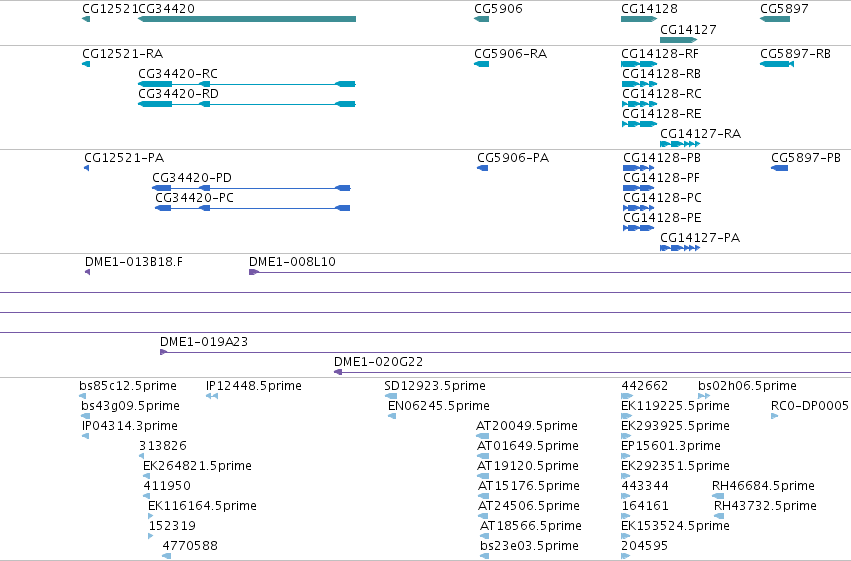Screen dimensions: 851x561
Task: Select clone DME1-020G22
Action: 592,372
